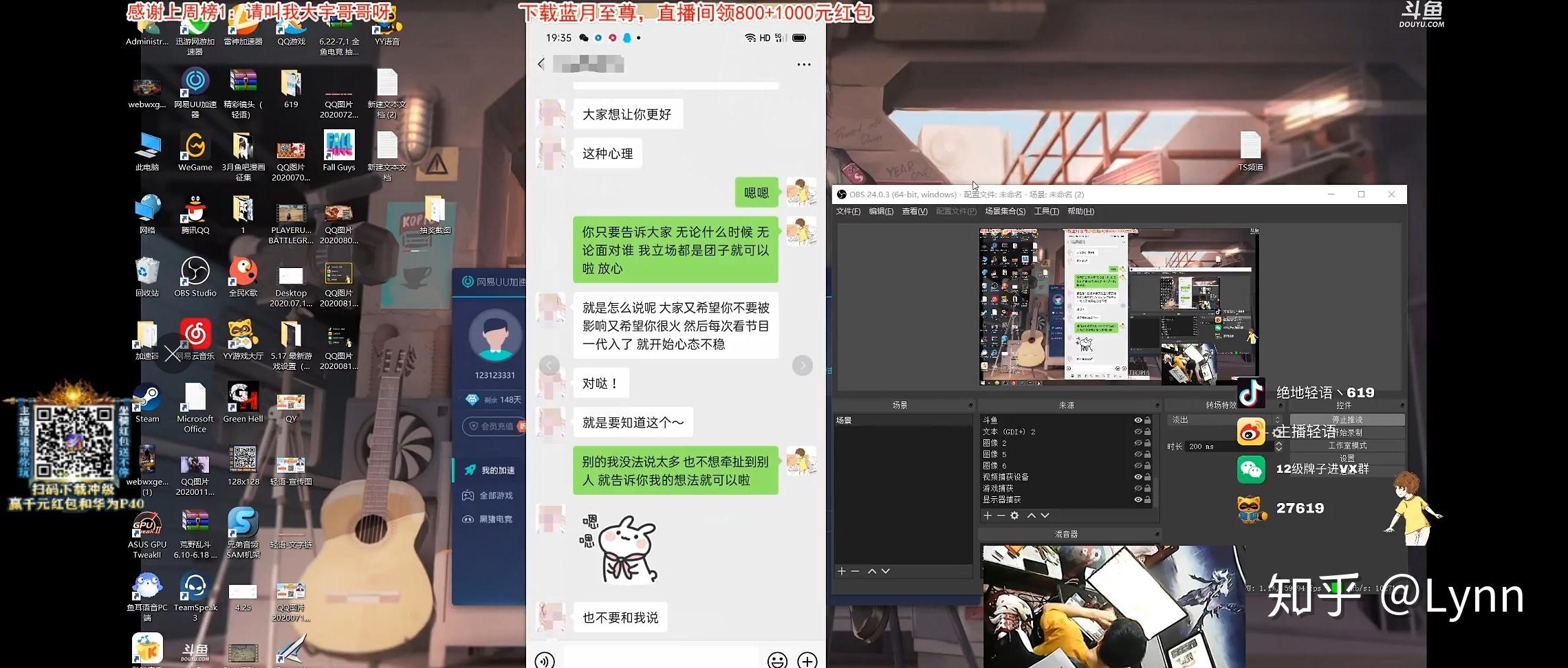Open the emoji picker in chat
The height and width of the screenshot is (668, 1568).
[x=778, y=660]
